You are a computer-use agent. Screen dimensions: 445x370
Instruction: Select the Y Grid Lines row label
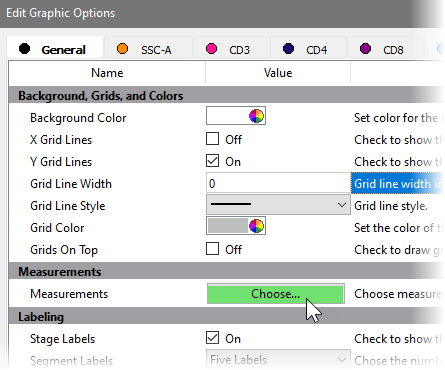pos(61,162)
